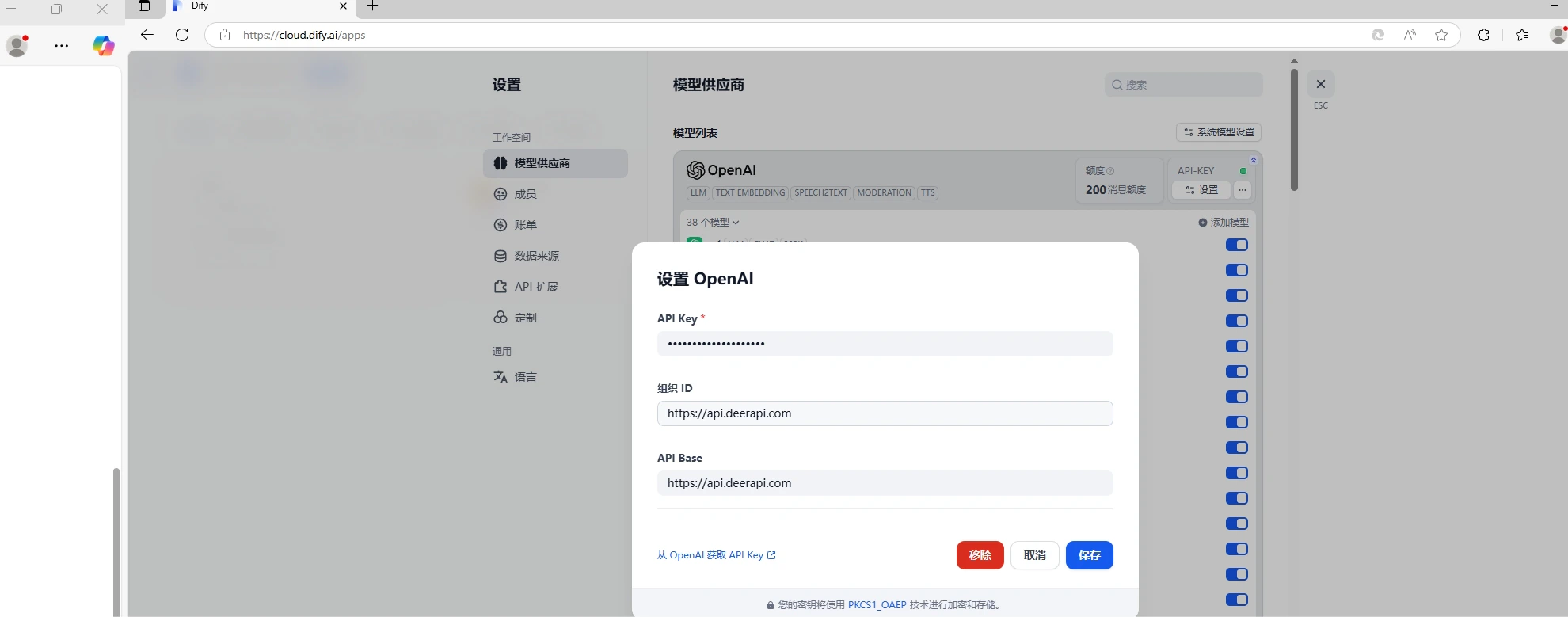Click 添加模型

click(x=1224, y=223)
